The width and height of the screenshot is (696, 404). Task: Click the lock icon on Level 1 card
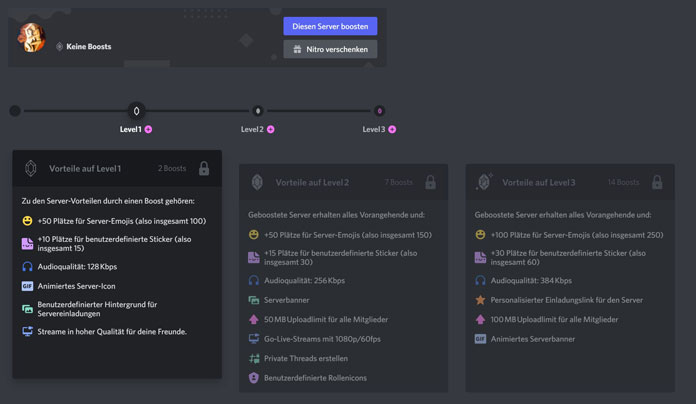204,168
